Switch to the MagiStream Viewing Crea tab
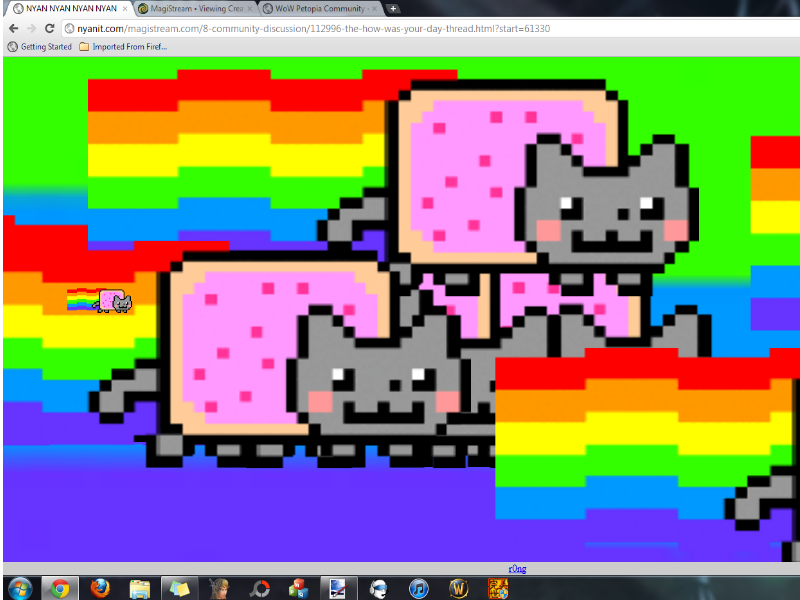800x600 pixels. pyautogui.click(x=196, y=9)
